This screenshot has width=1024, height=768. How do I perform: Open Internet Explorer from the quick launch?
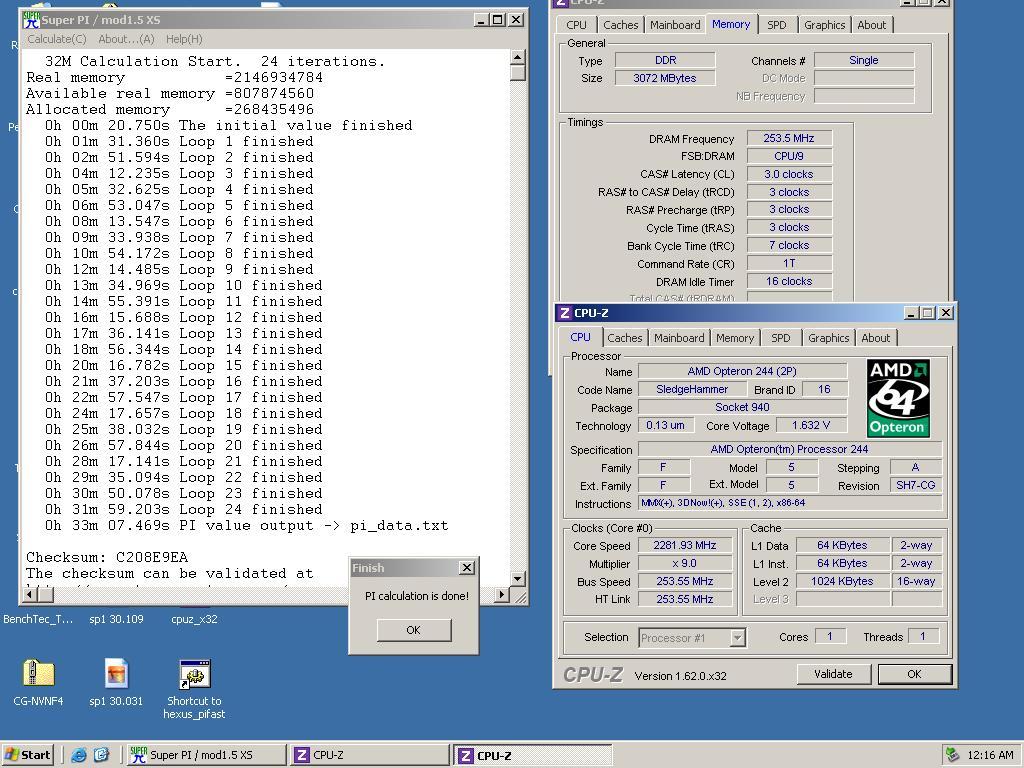tap(78, 755)
